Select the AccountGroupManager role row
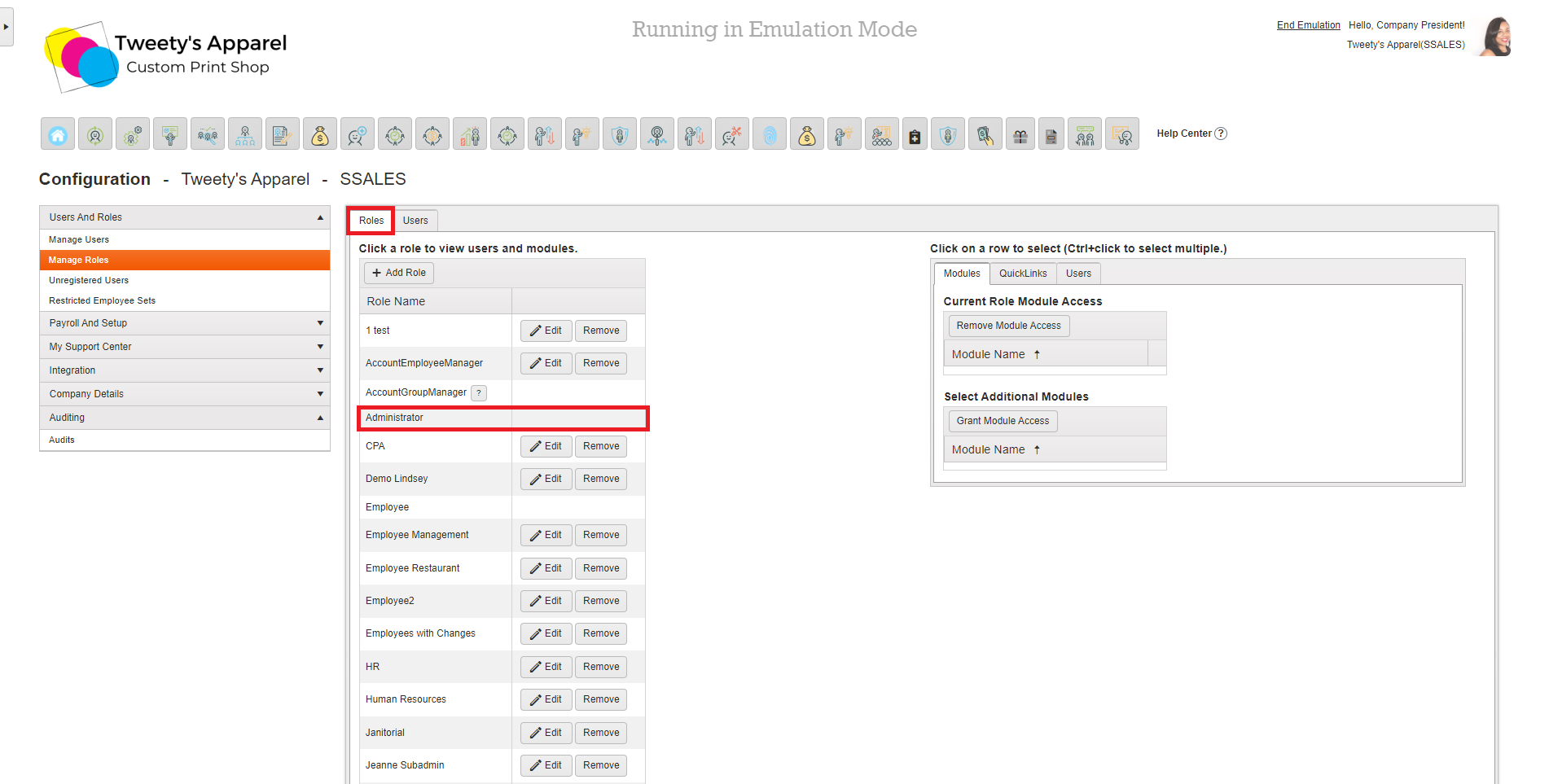This screenshot has height=784, width=1549. 502,392
